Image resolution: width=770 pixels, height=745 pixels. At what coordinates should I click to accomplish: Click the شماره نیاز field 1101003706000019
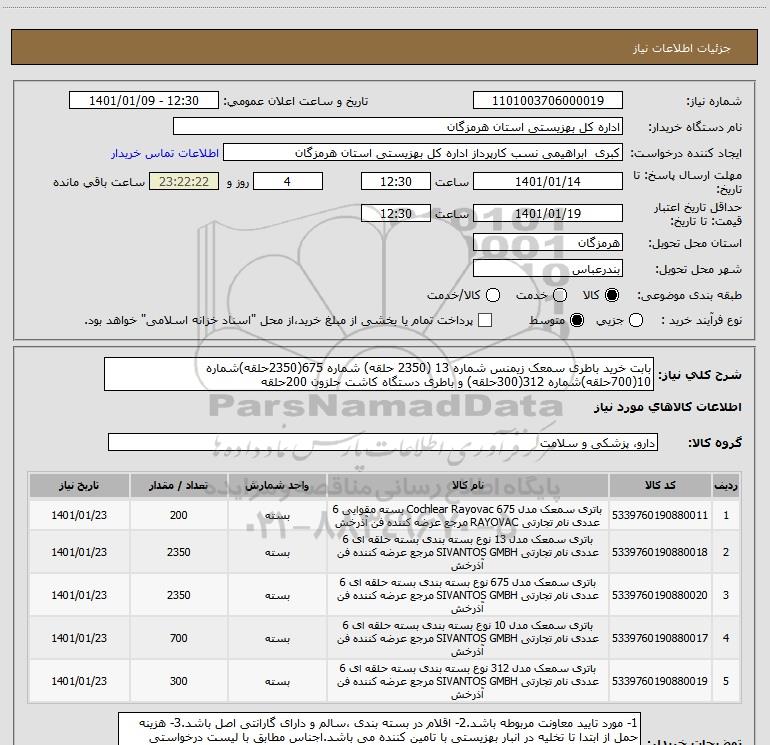tap(548, 101)
